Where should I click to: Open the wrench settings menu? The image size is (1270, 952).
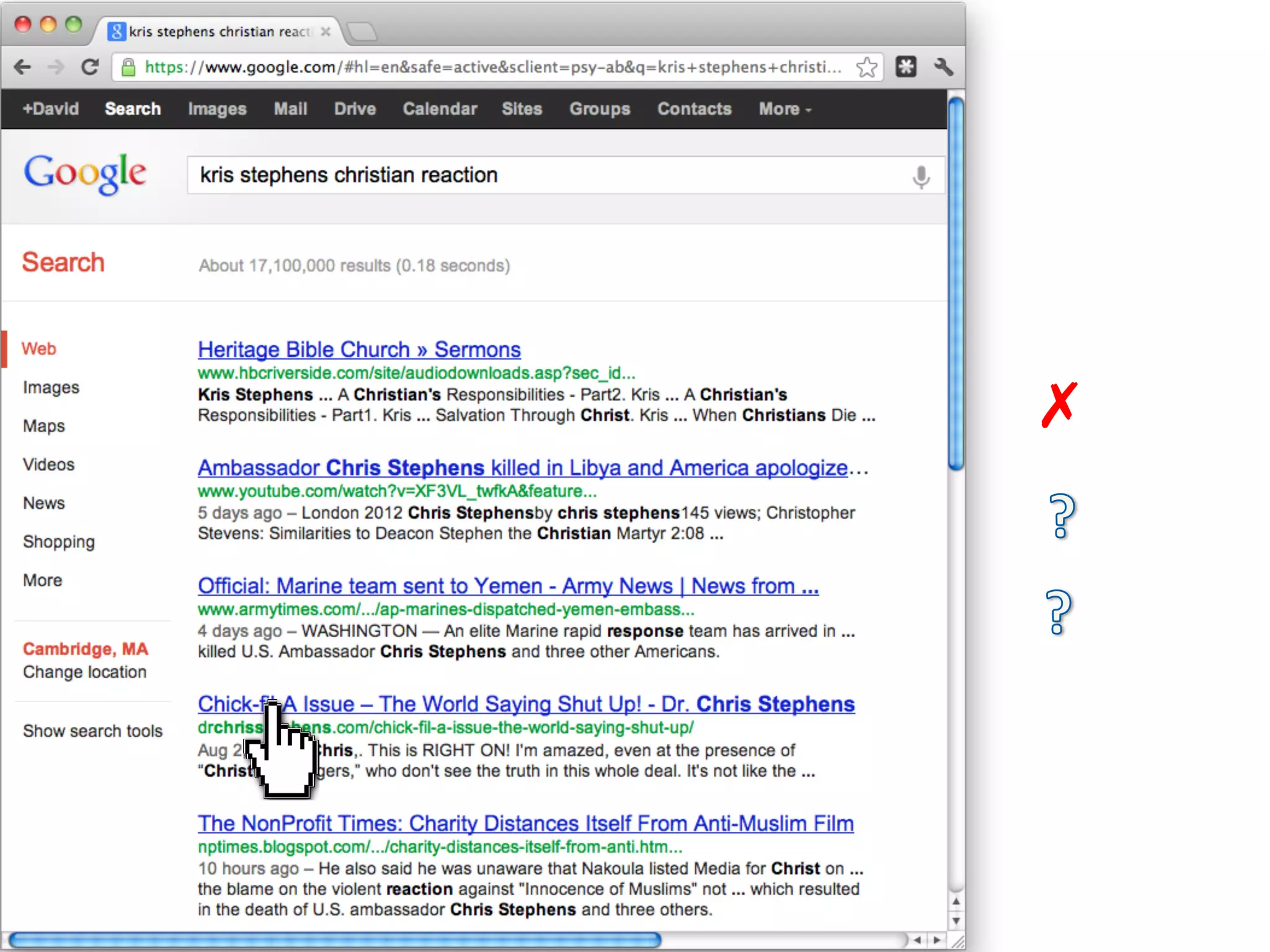click(x=943, y=67)
